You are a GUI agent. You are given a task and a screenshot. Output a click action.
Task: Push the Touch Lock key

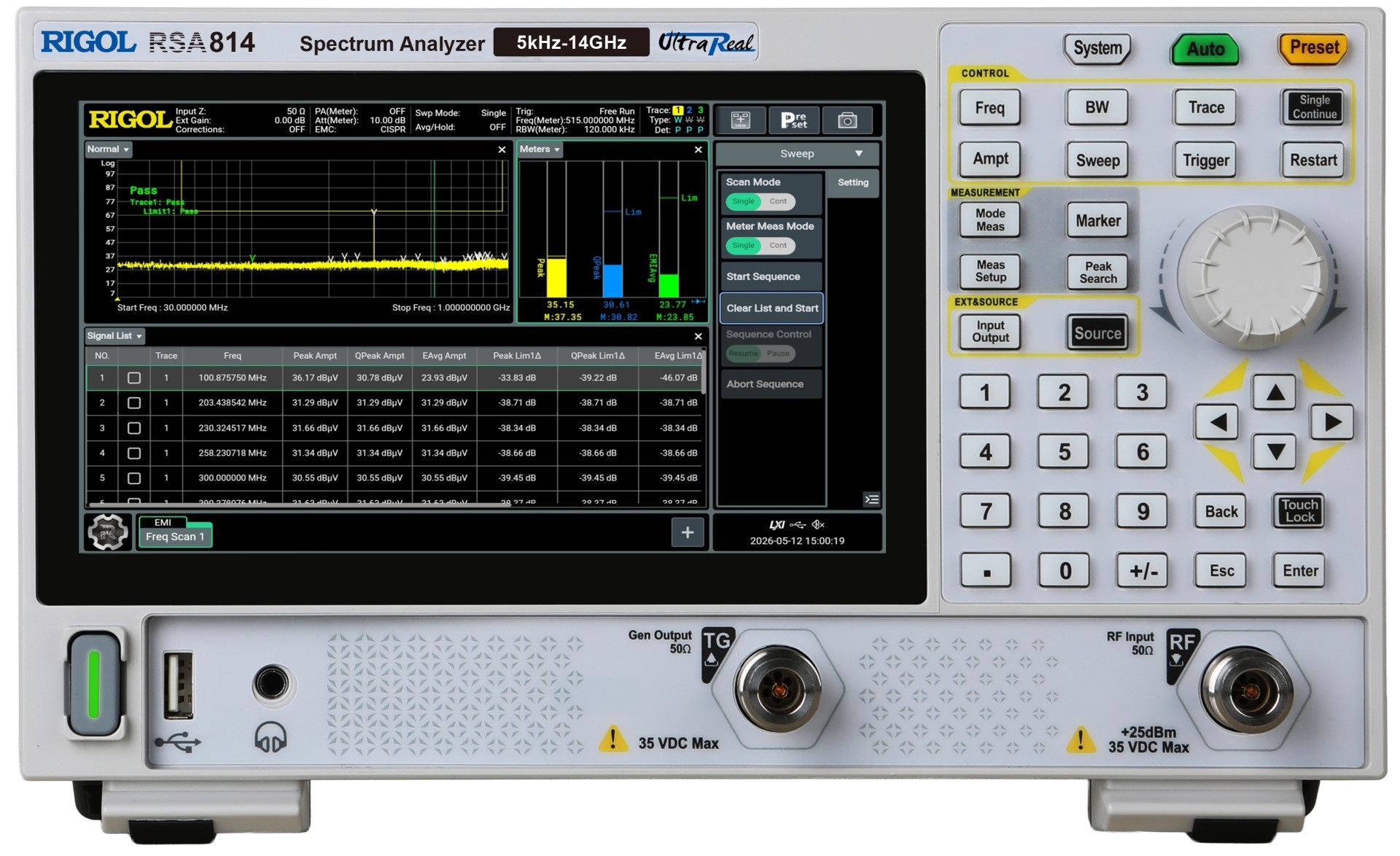1299,511
